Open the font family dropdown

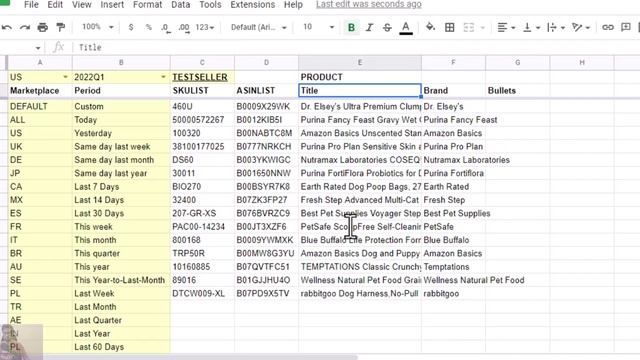click(x=259, y=27)
